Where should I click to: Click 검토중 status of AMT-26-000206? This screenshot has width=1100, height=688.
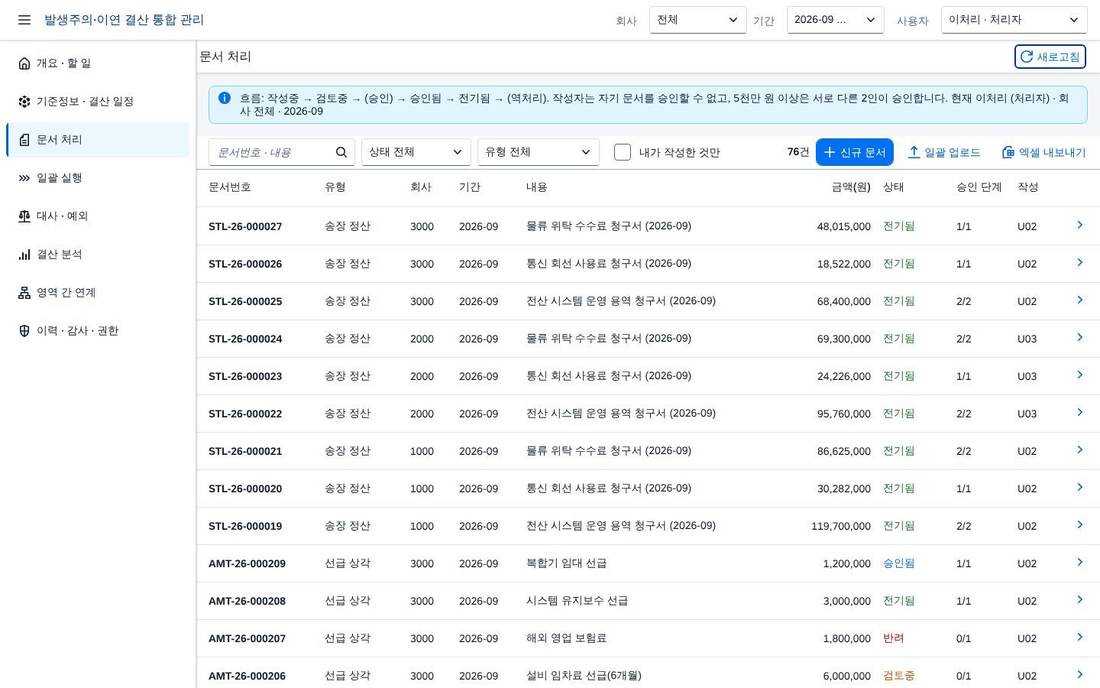point(899,675)
